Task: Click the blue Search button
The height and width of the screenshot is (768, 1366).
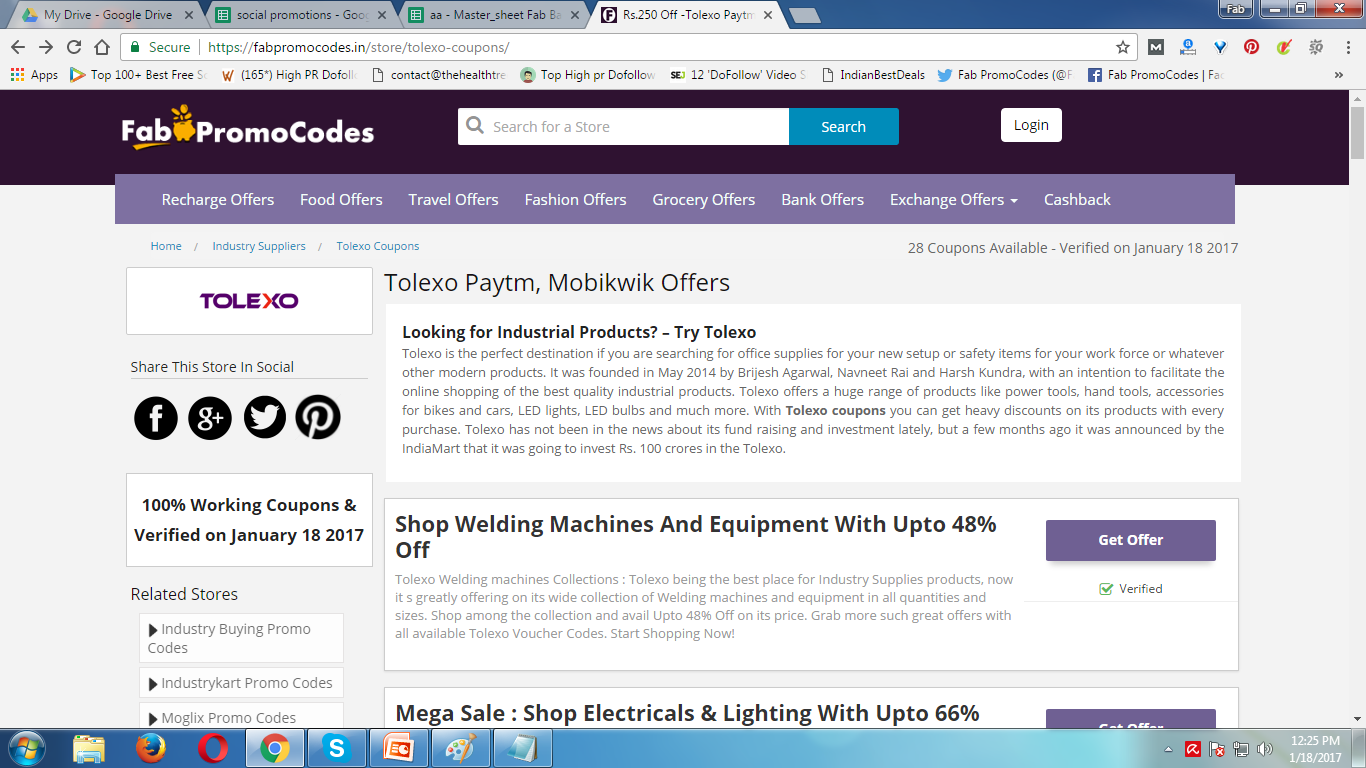Action: [x=844, y=127]
